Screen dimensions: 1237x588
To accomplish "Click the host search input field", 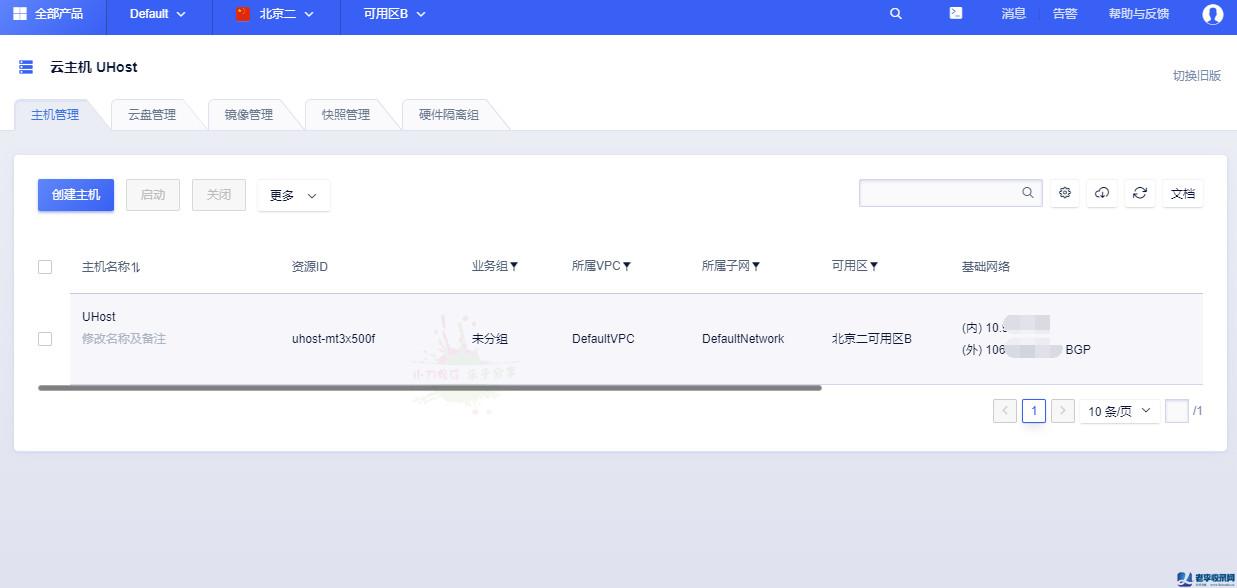I will pos(939,193).
